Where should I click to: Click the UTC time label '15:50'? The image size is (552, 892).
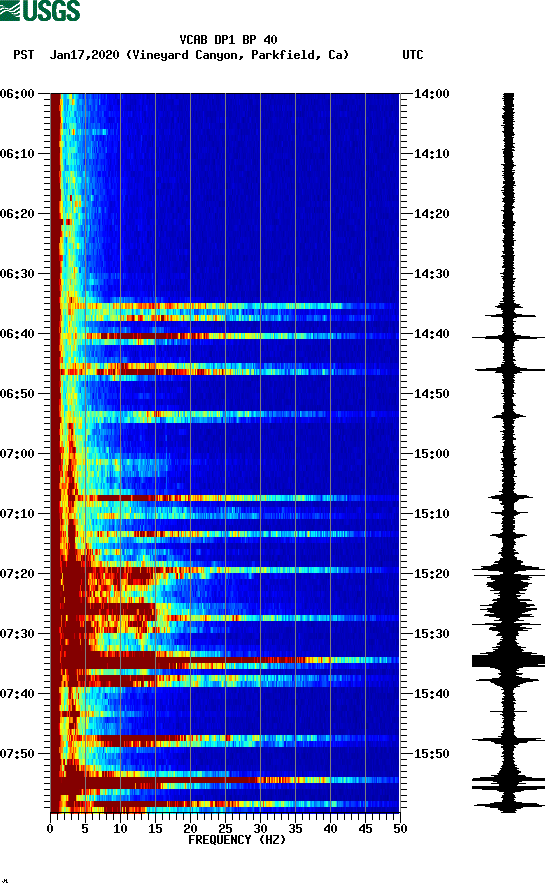[431, 754]
